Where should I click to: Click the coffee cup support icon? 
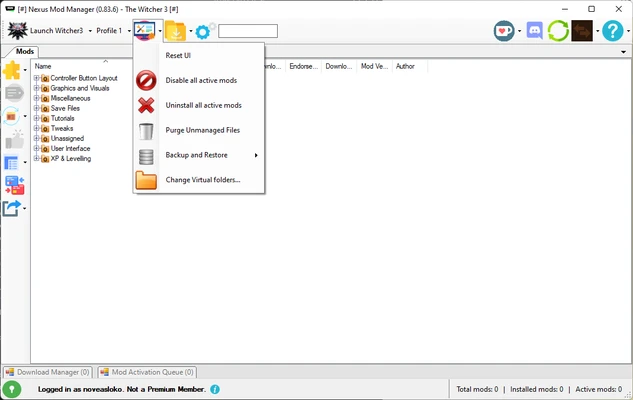504,31
